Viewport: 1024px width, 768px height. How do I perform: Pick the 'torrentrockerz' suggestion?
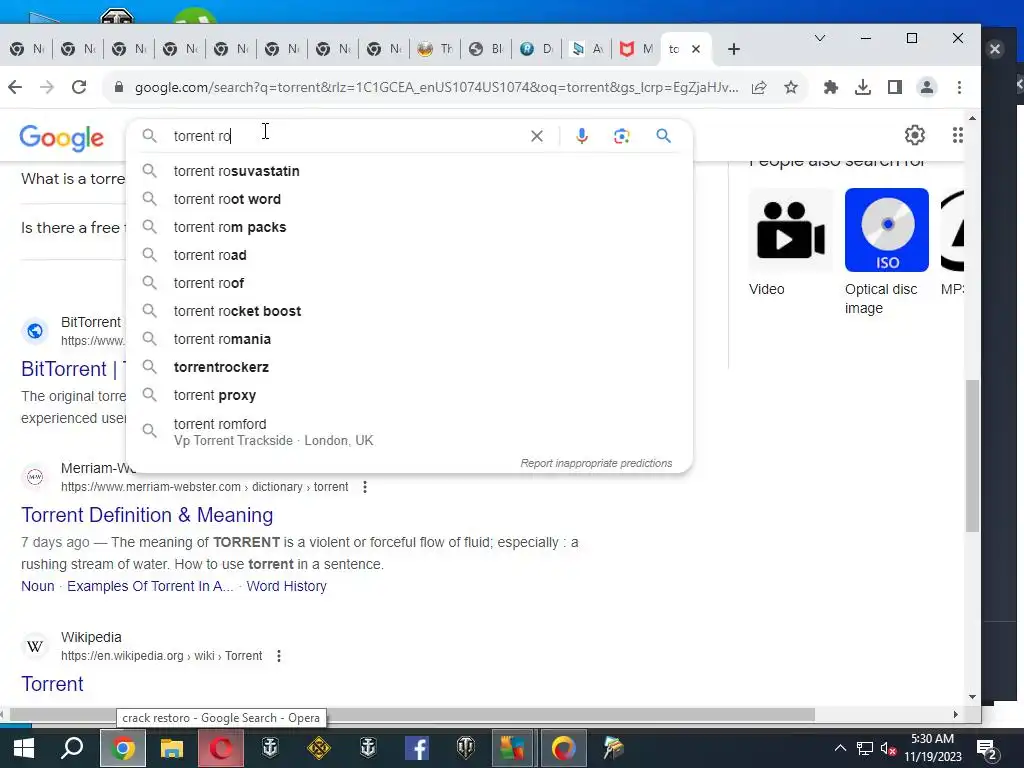[409, 368]
